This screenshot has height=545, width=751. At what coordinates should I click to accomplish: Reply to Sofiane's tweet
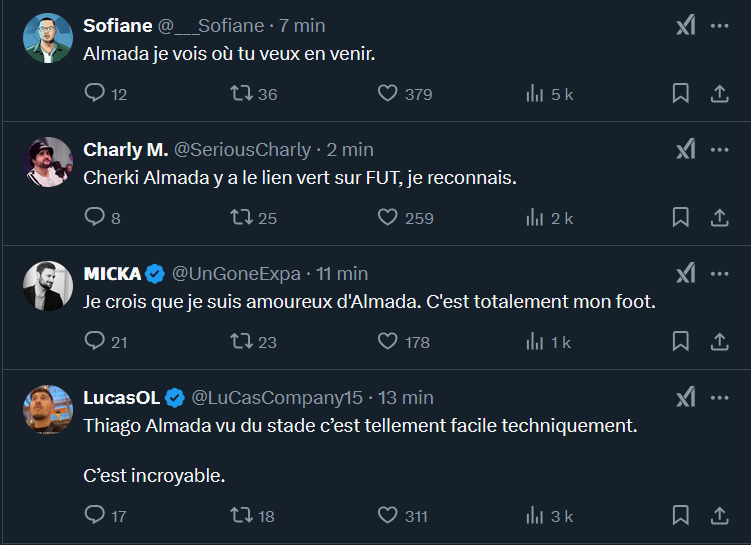95,93
